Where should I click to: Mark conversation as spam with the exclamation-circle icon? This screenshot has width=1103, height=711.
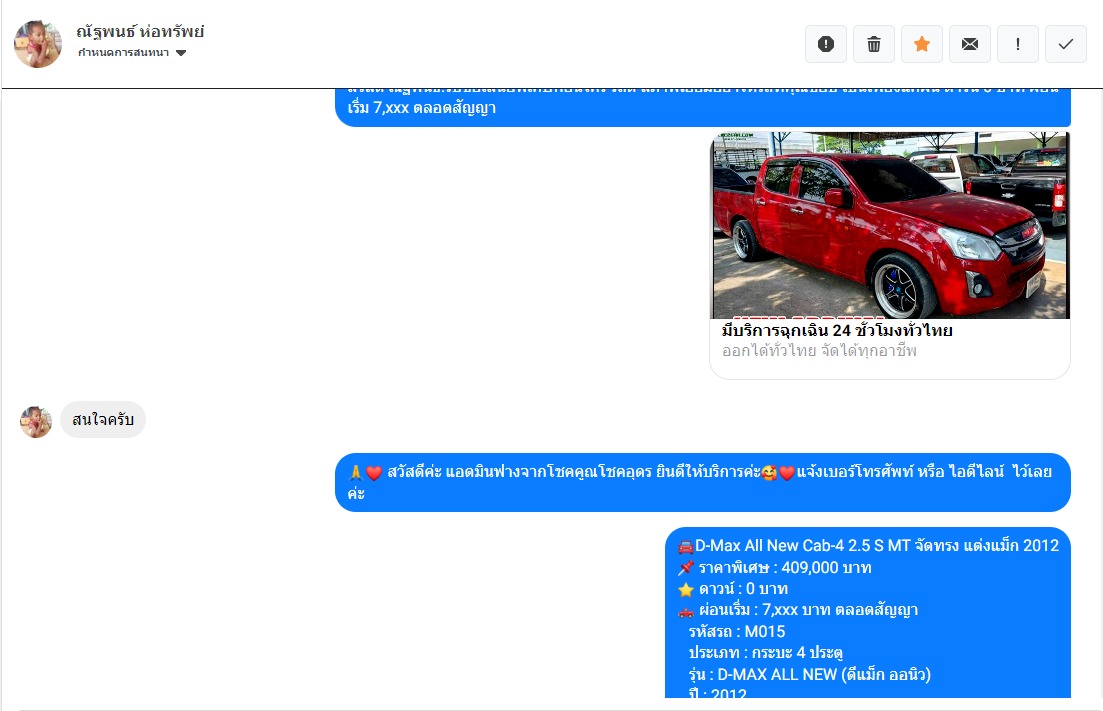click(x=826, y=44)
